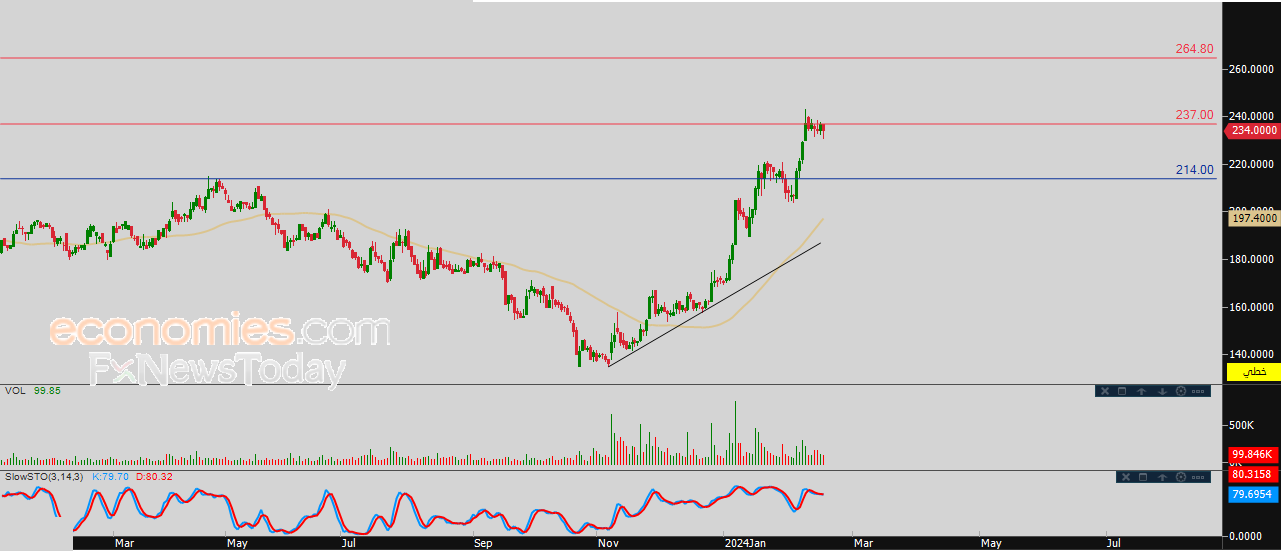Click the 80.3158 stochastic D tag

tap(1251, 475)
